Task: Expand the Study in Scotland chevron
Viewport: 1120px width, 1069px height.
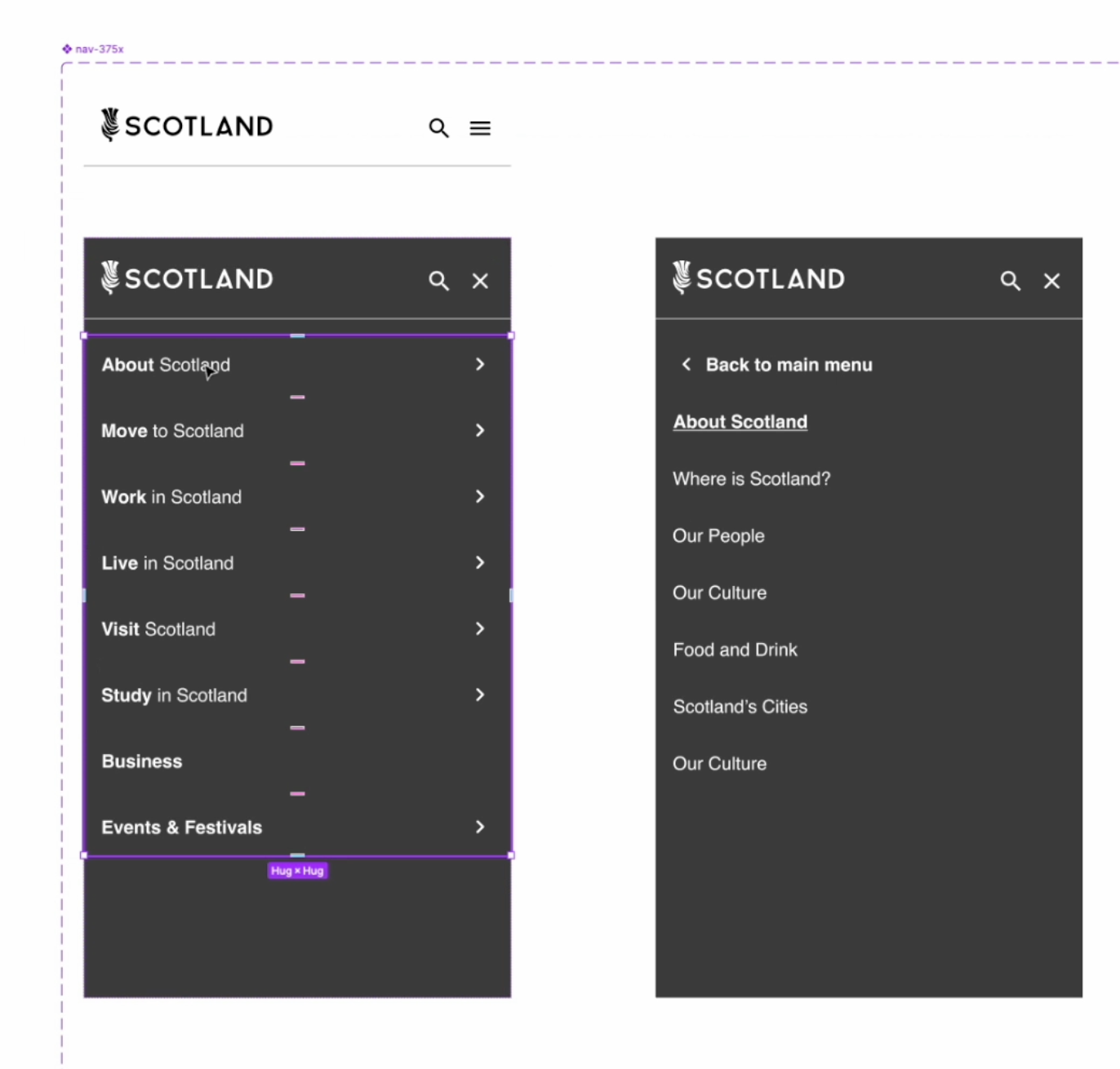Action: 480,694
